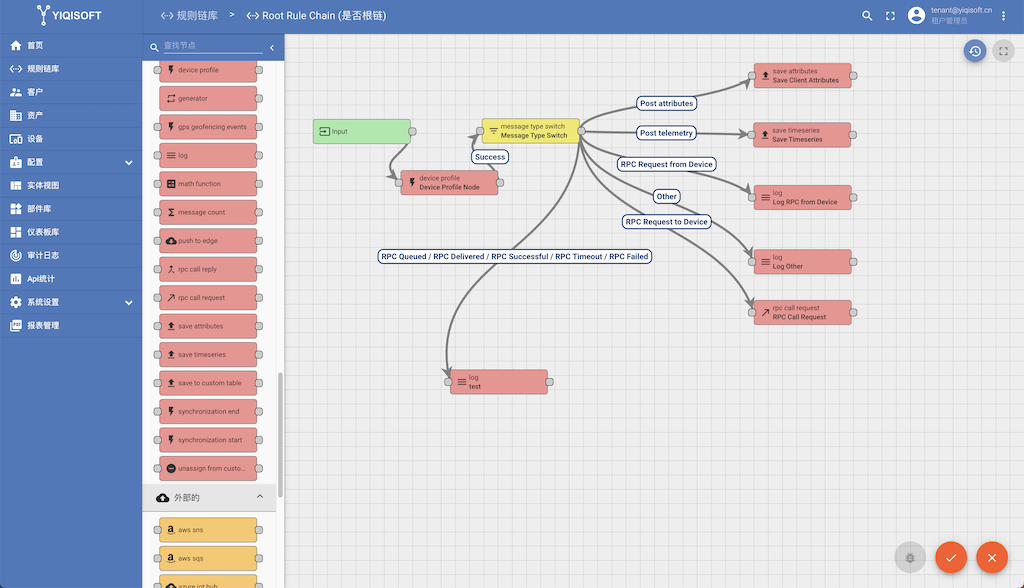Viewport: 1024px width, 588px height.
Task: Open rule chain version history button
Action: (x=975, y=51)
